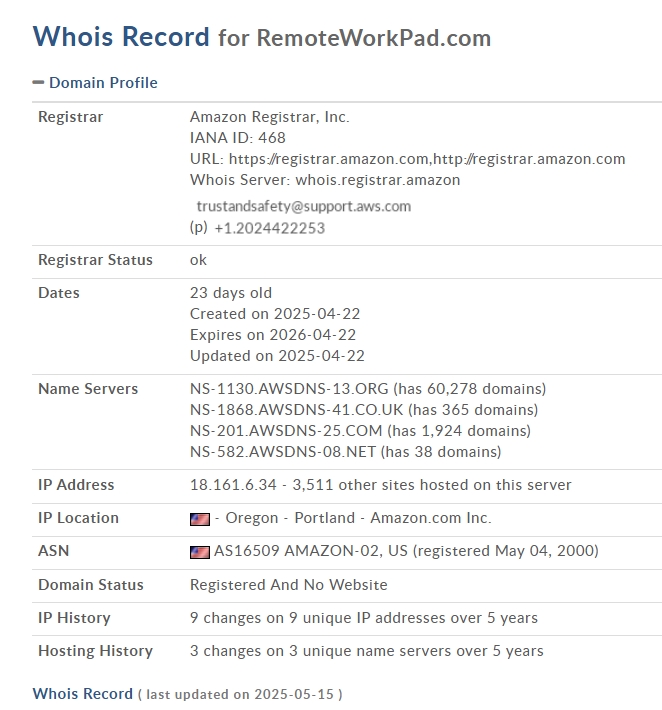Click the Dates row label
662x710 pixels.
tap(59, 293)
